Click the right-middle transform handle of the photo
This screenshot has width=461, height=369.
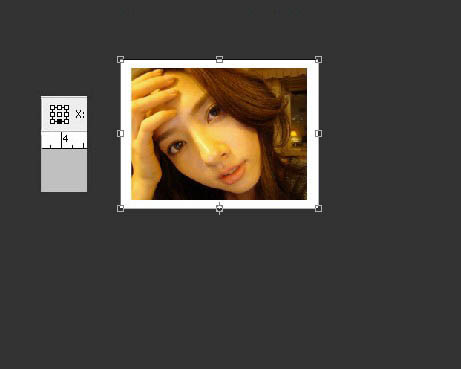[318, 133]
